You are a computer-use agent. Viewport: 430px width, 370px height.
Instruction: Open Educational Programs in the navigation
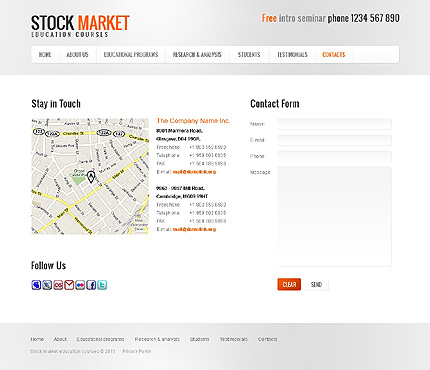coord(131,55)
